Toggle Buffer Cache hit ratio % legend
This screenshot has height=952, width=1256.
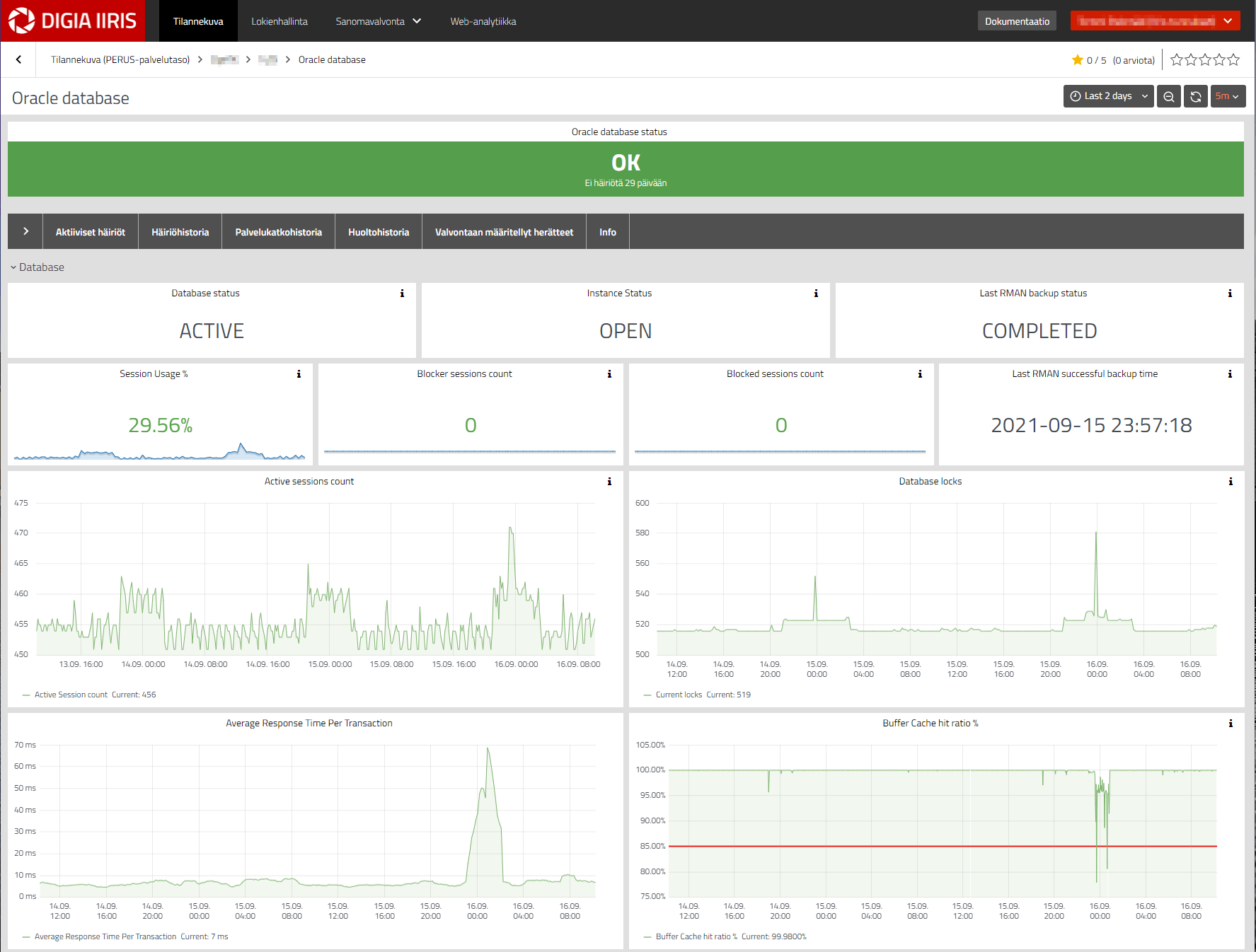click(x=696, y=936)
